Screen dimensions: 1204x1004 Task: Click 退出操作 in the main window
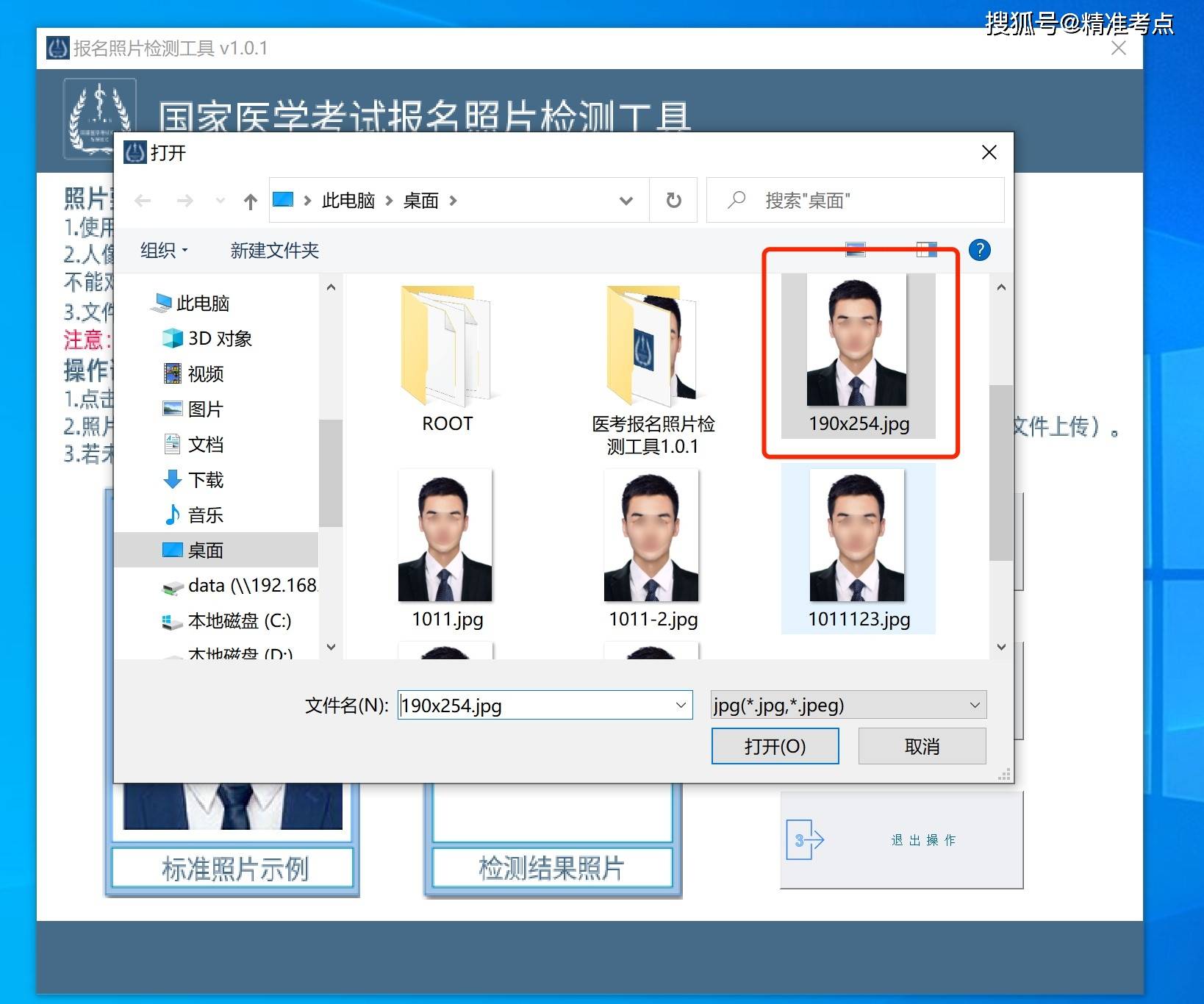pos(901,840)
